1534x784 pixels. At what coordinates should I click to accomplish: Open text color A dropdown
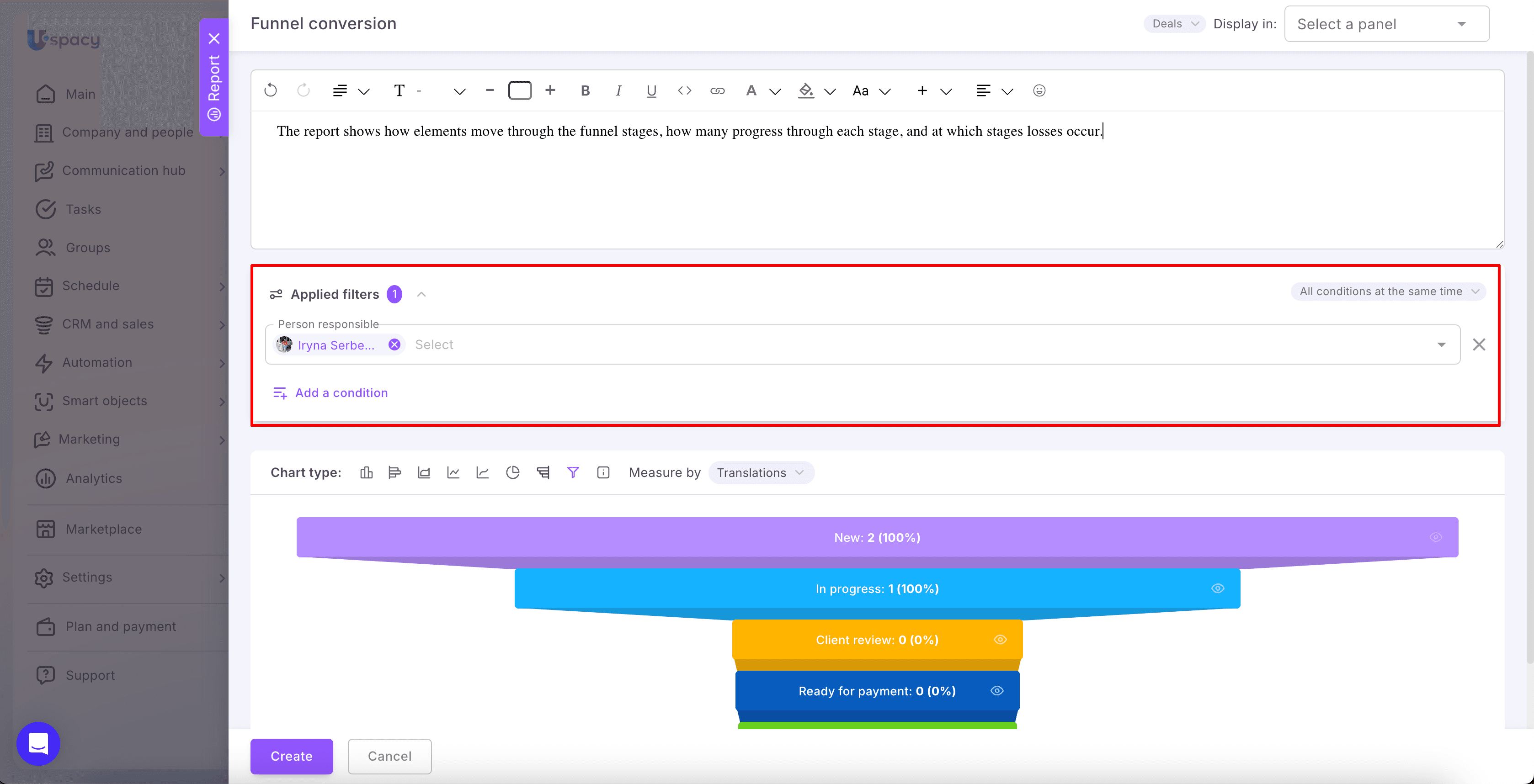[x=763, y=90]
